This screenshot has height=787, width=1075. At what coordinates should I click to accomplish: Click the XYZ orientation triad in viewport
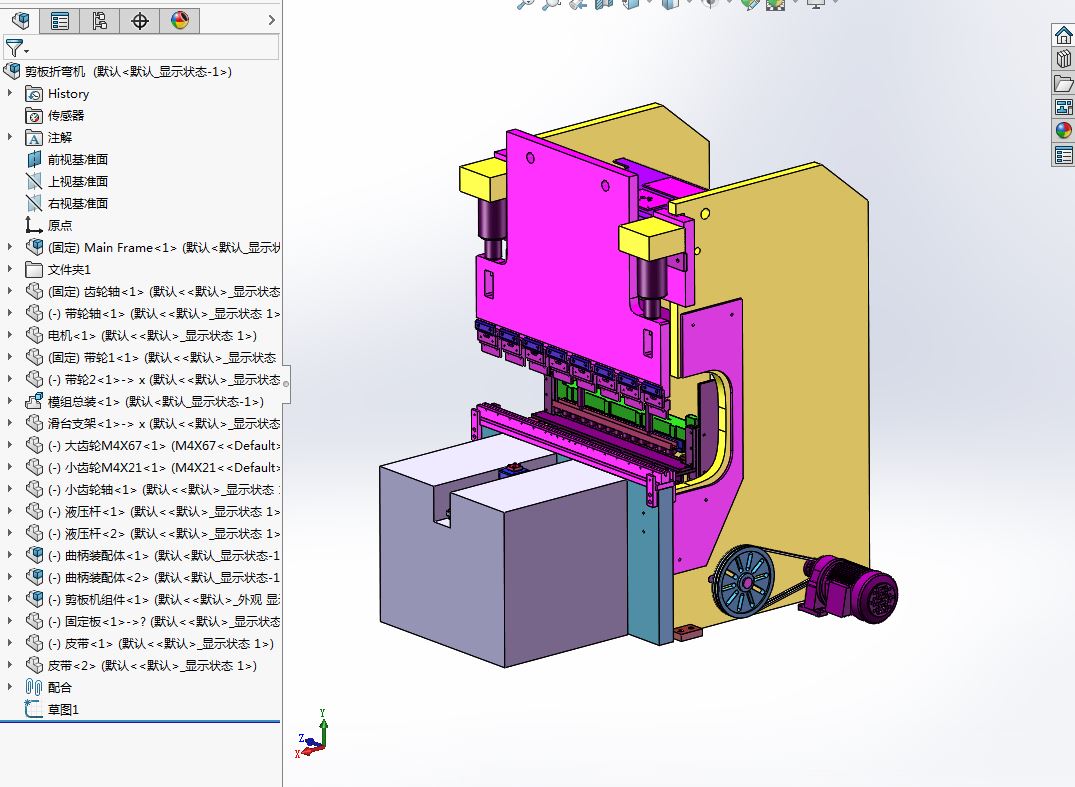(313, 735)
